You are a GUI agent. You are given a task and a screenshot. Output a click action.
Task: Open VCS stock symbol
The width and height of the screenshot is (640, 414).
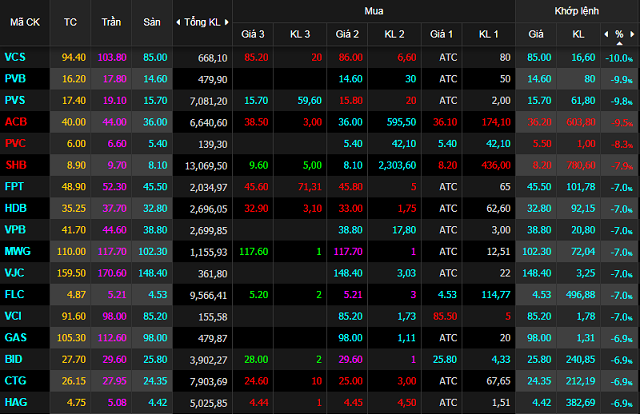tap(16, 57)
